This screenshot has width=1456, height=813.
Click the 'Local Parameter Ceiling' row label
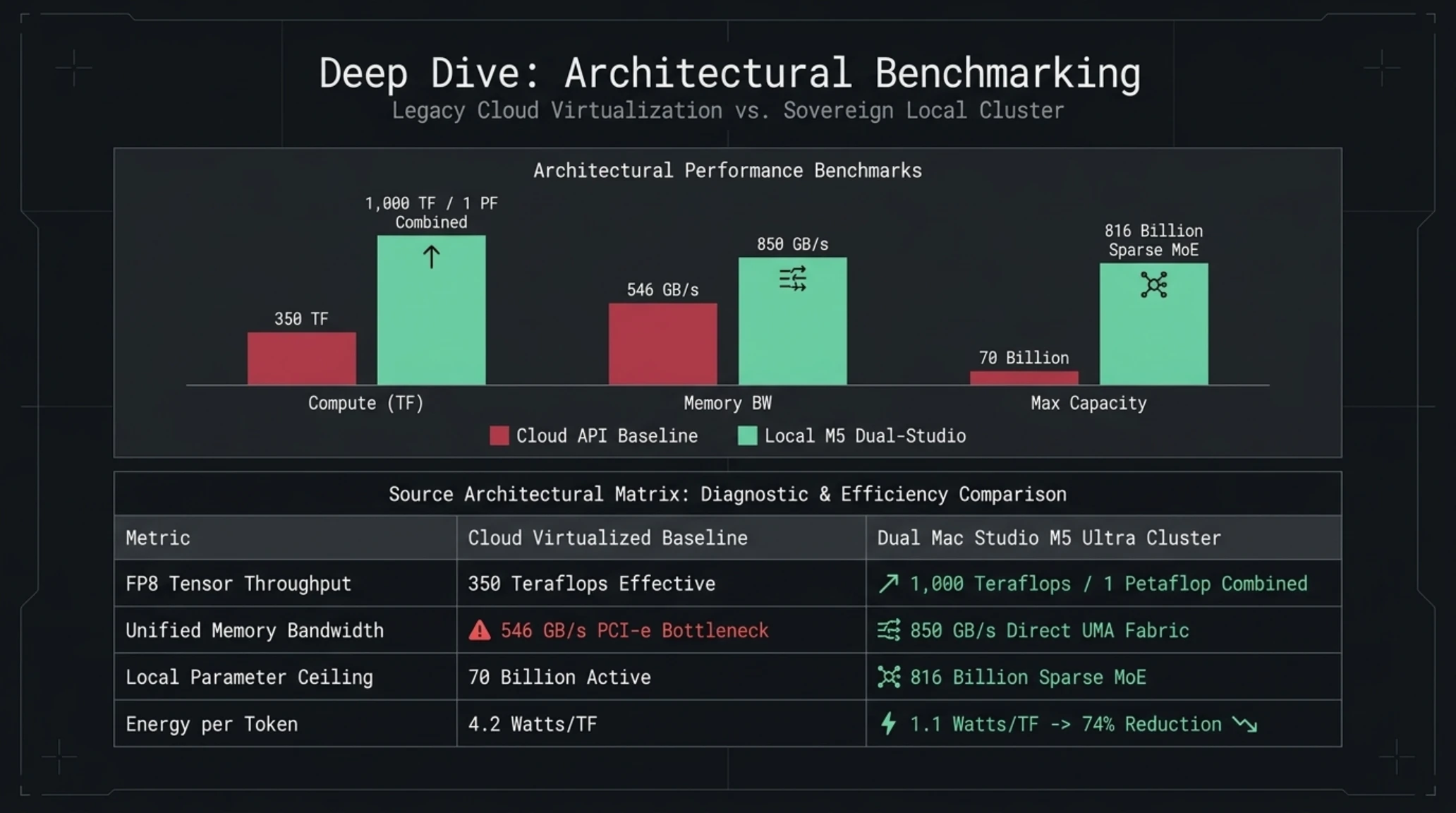pos(249,677)
